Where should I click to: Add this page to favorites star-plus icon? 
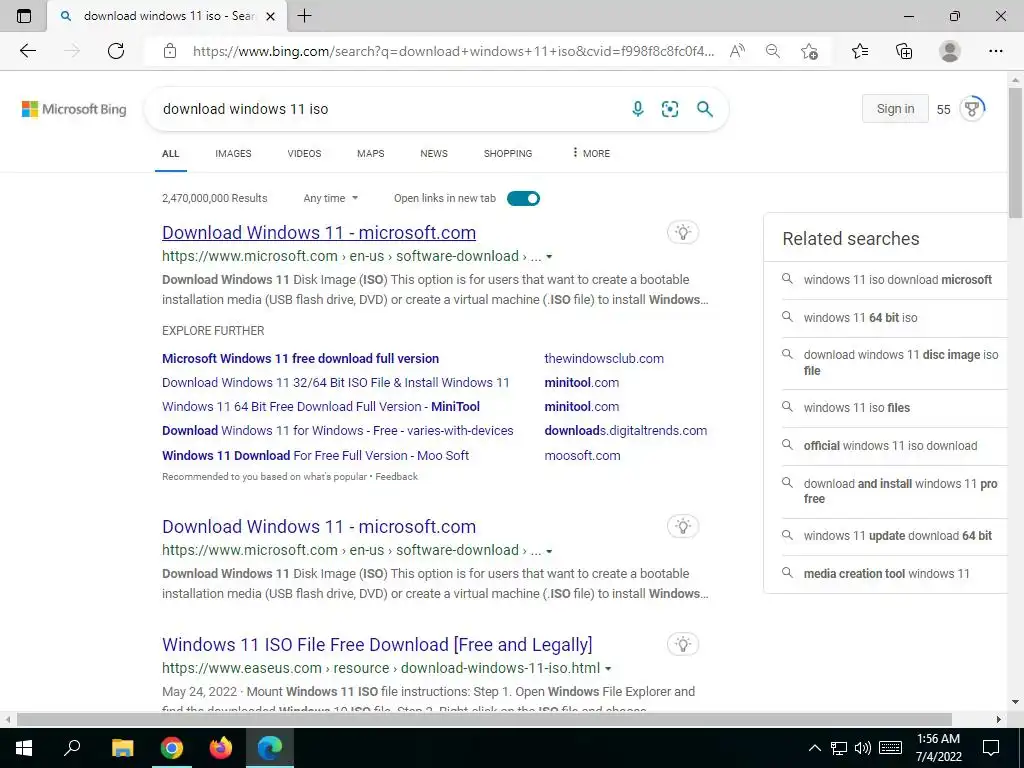pos(809,51)
